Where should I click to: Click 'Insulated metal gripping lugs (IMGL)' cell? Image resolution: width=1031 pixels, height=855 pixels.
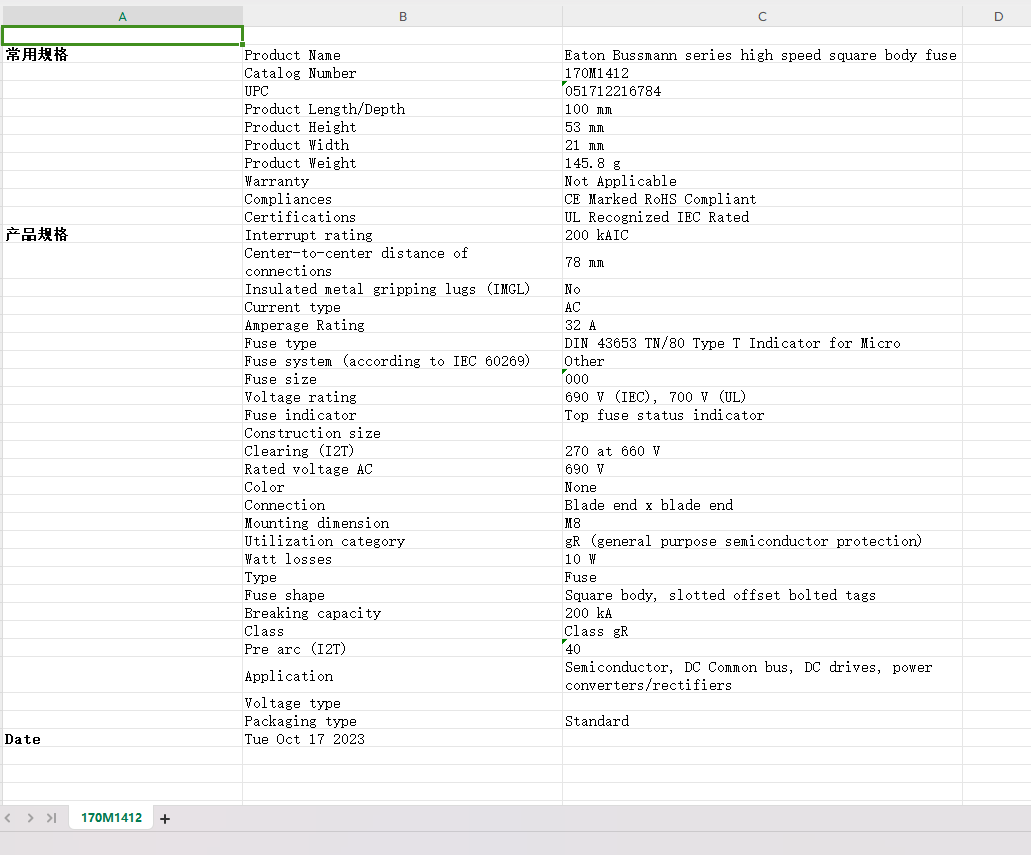pos(402,289)
